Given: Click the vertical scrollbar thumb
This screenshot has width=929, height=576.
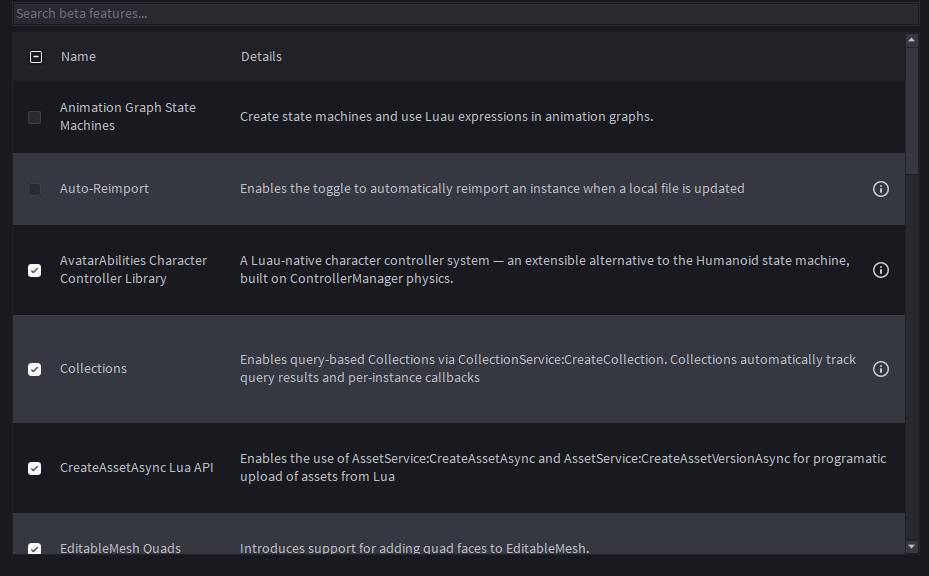Looking at the screenshot, I should click(911, 111).
